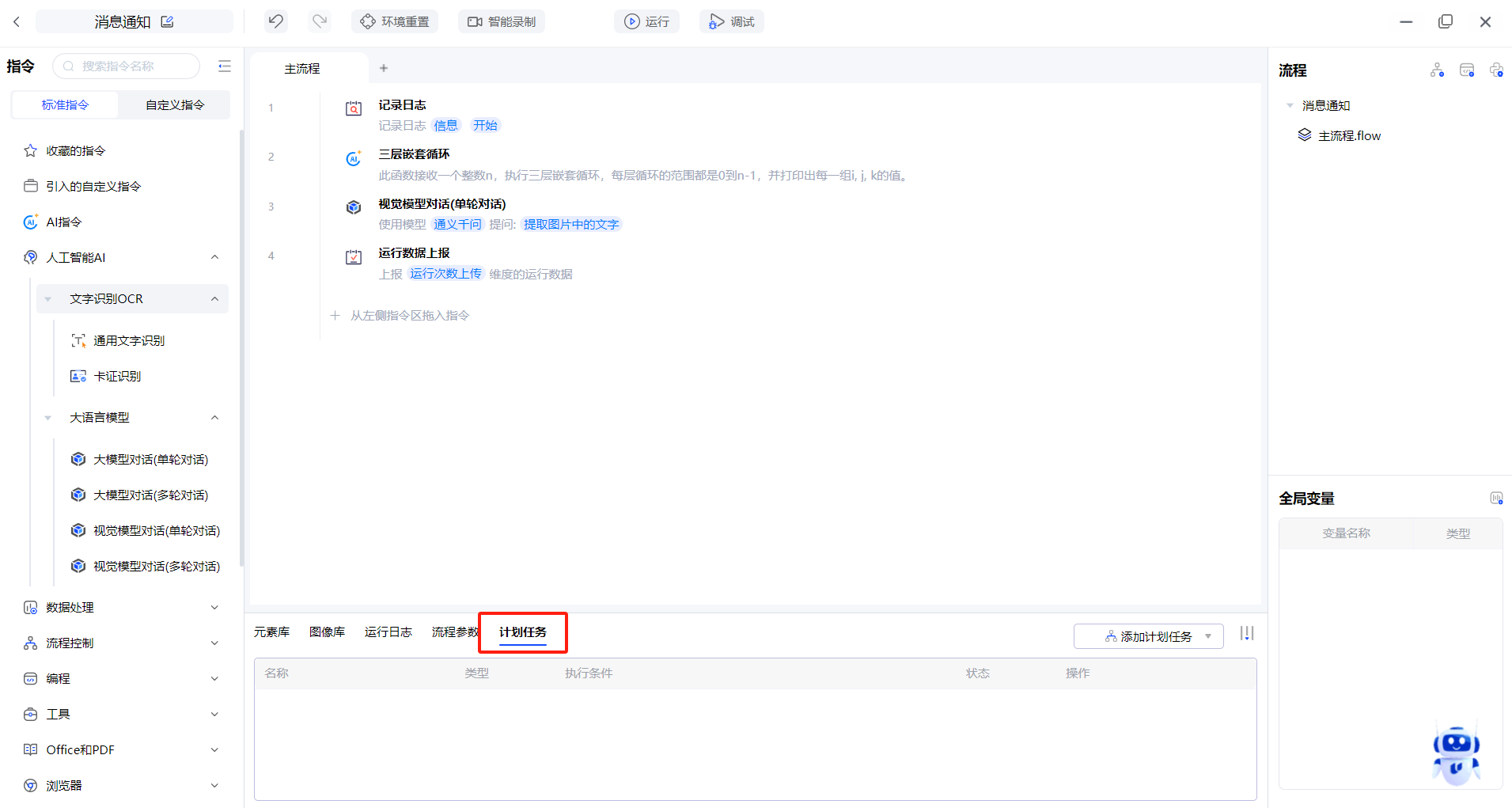
Task: Click the 环境重置 button
Action: point(395,21)
